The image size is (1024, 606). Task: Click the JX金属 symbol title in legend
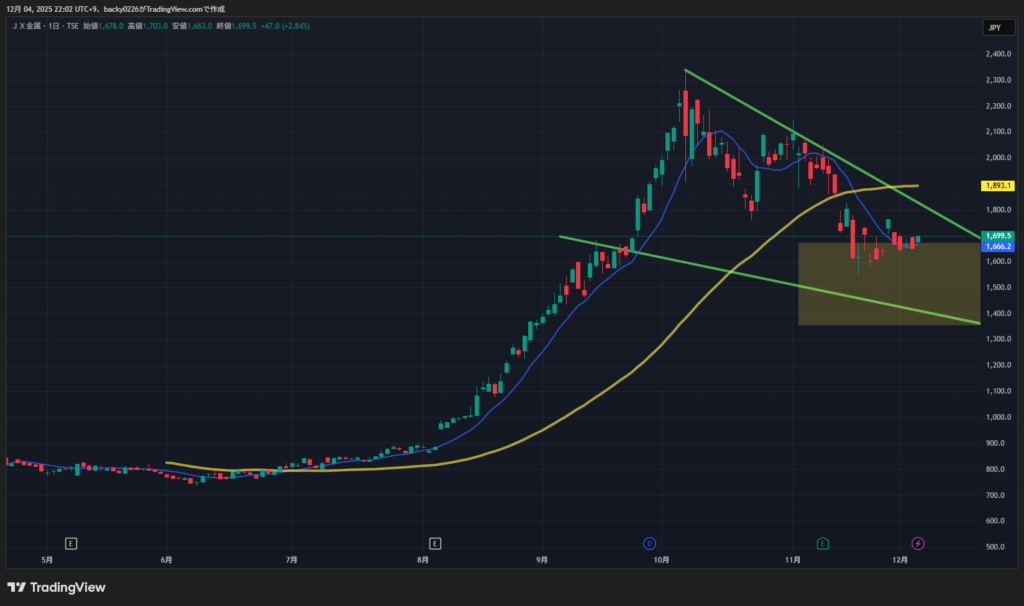[32, 26]
